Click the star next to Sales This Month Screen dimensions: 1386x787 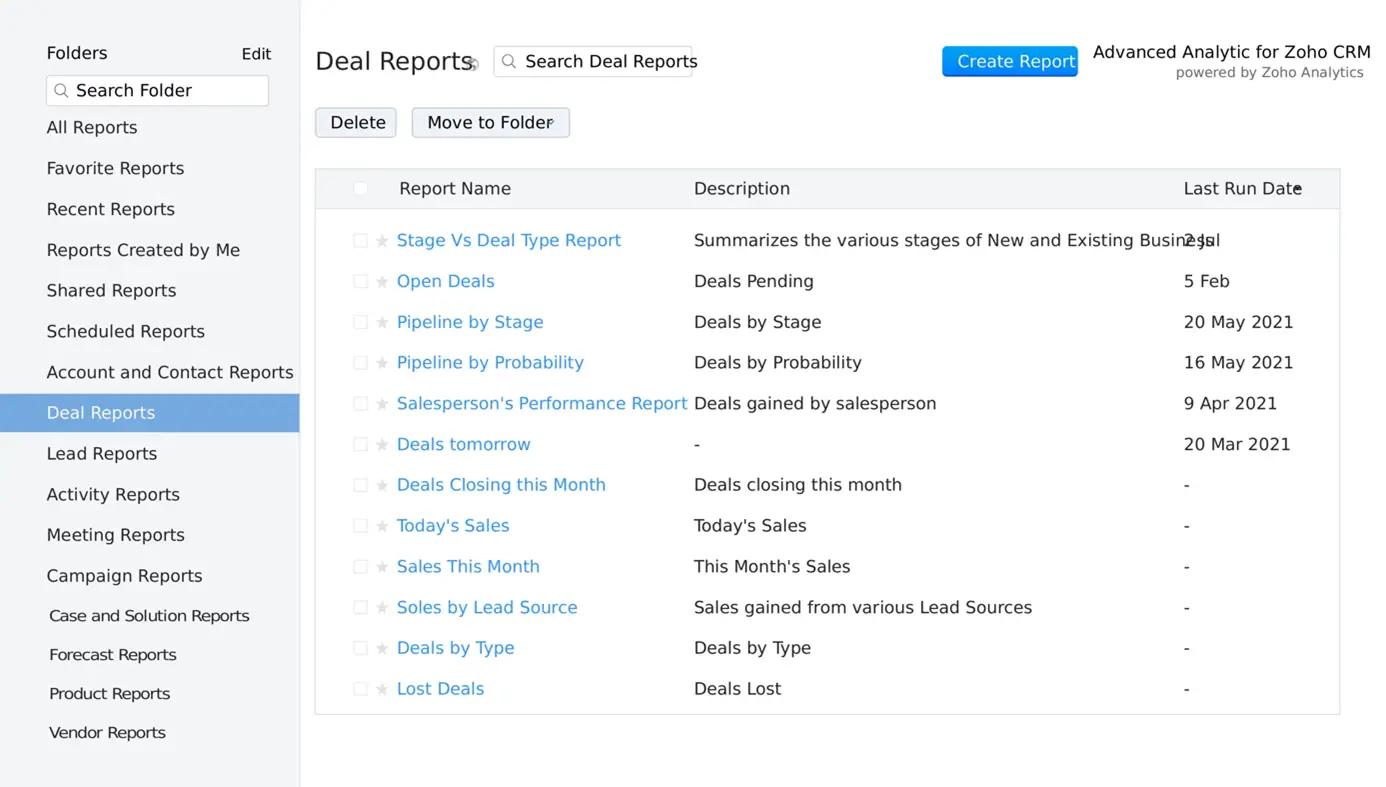[382, 567]
